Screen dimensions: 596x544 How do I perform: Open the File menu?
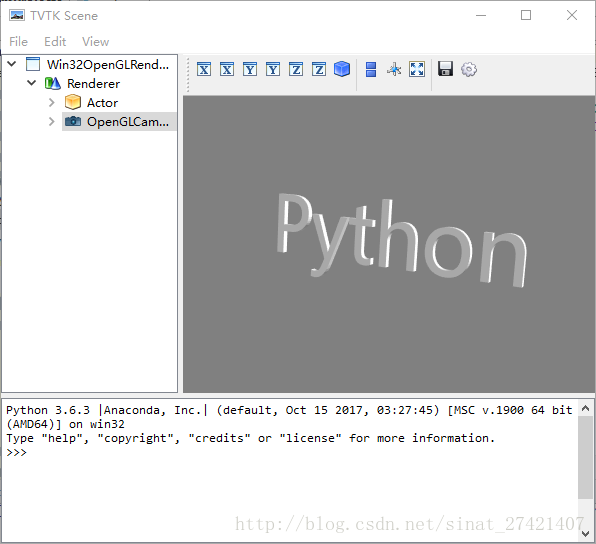point(18,41)
